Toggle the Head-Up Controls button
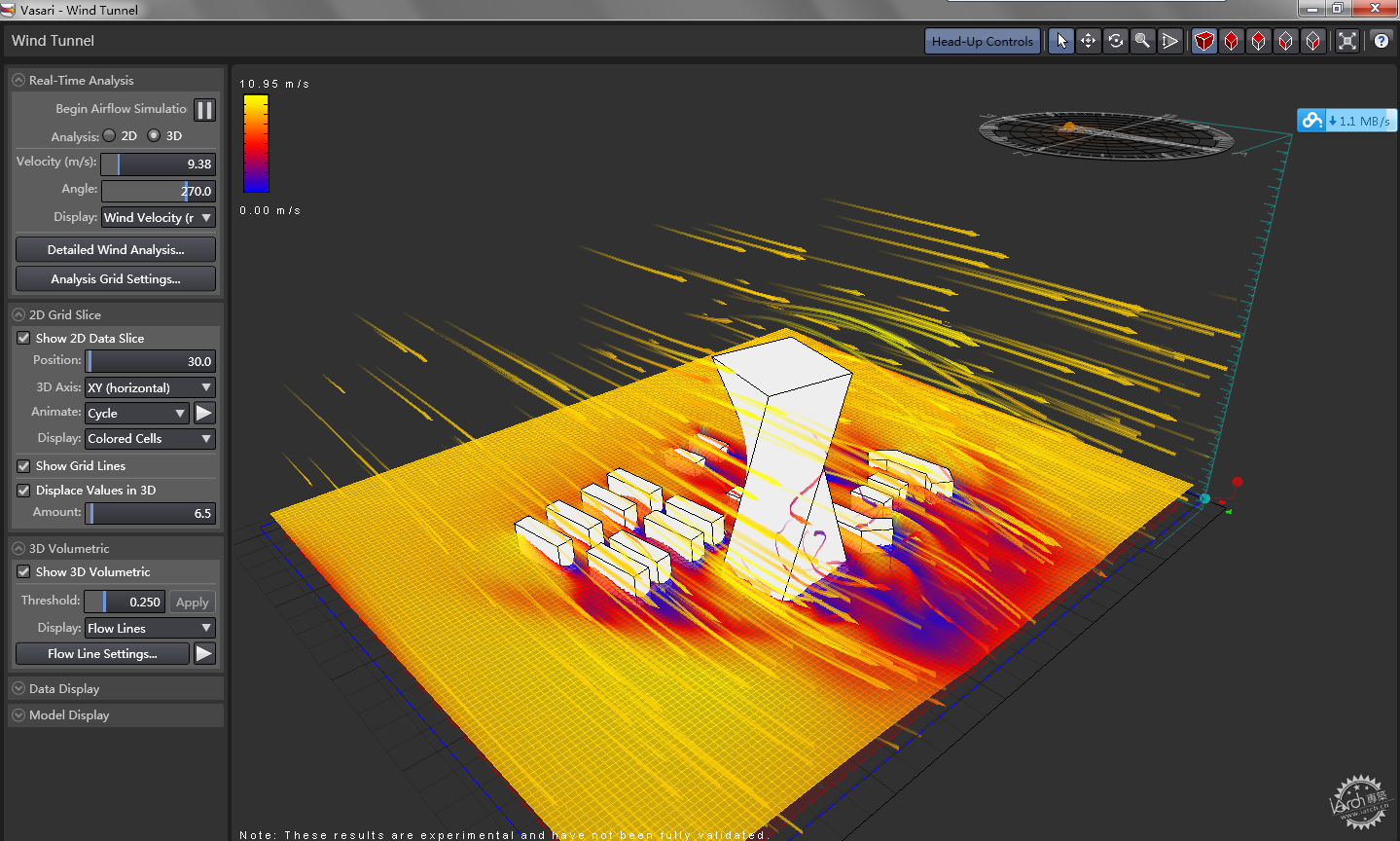Screen dimensions: 1400x841 coord(982,41)
